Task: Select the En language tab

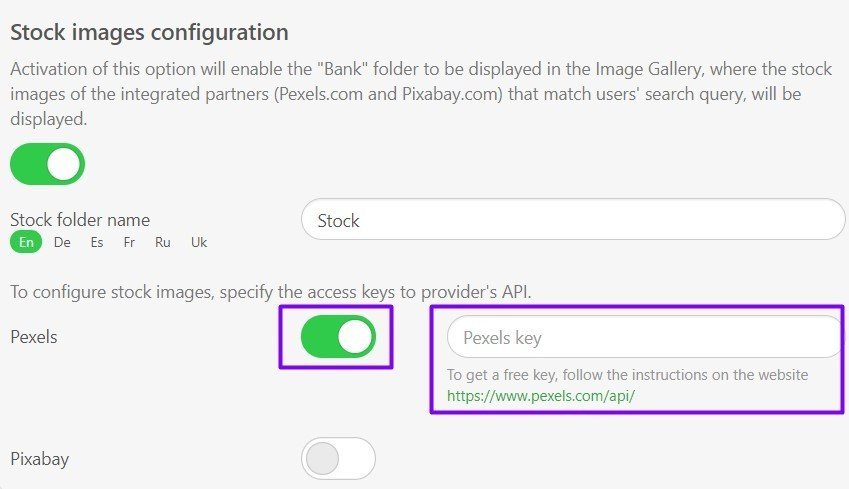Action: (26, 242)
